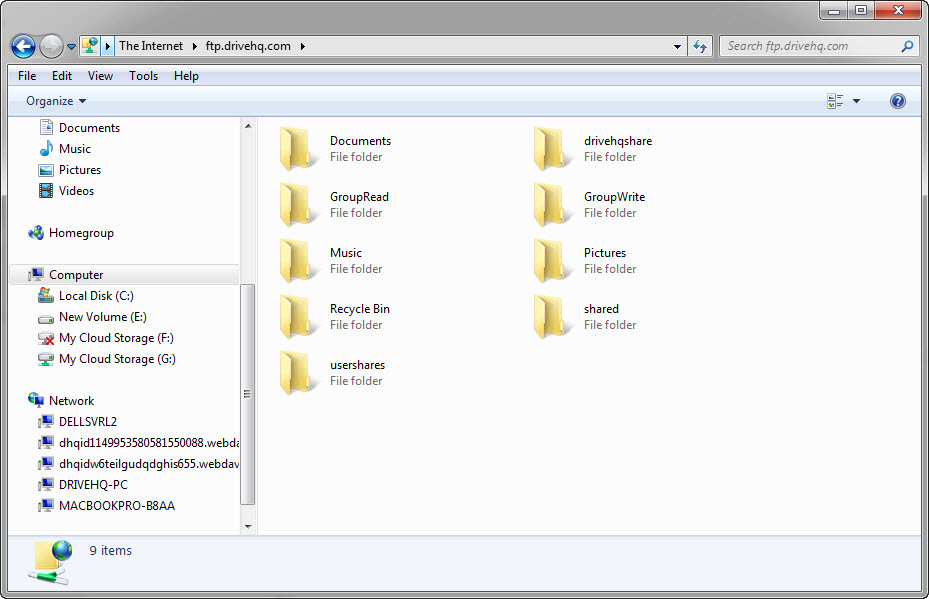Click the Homegroup icon in sidebar

(36, 233)
